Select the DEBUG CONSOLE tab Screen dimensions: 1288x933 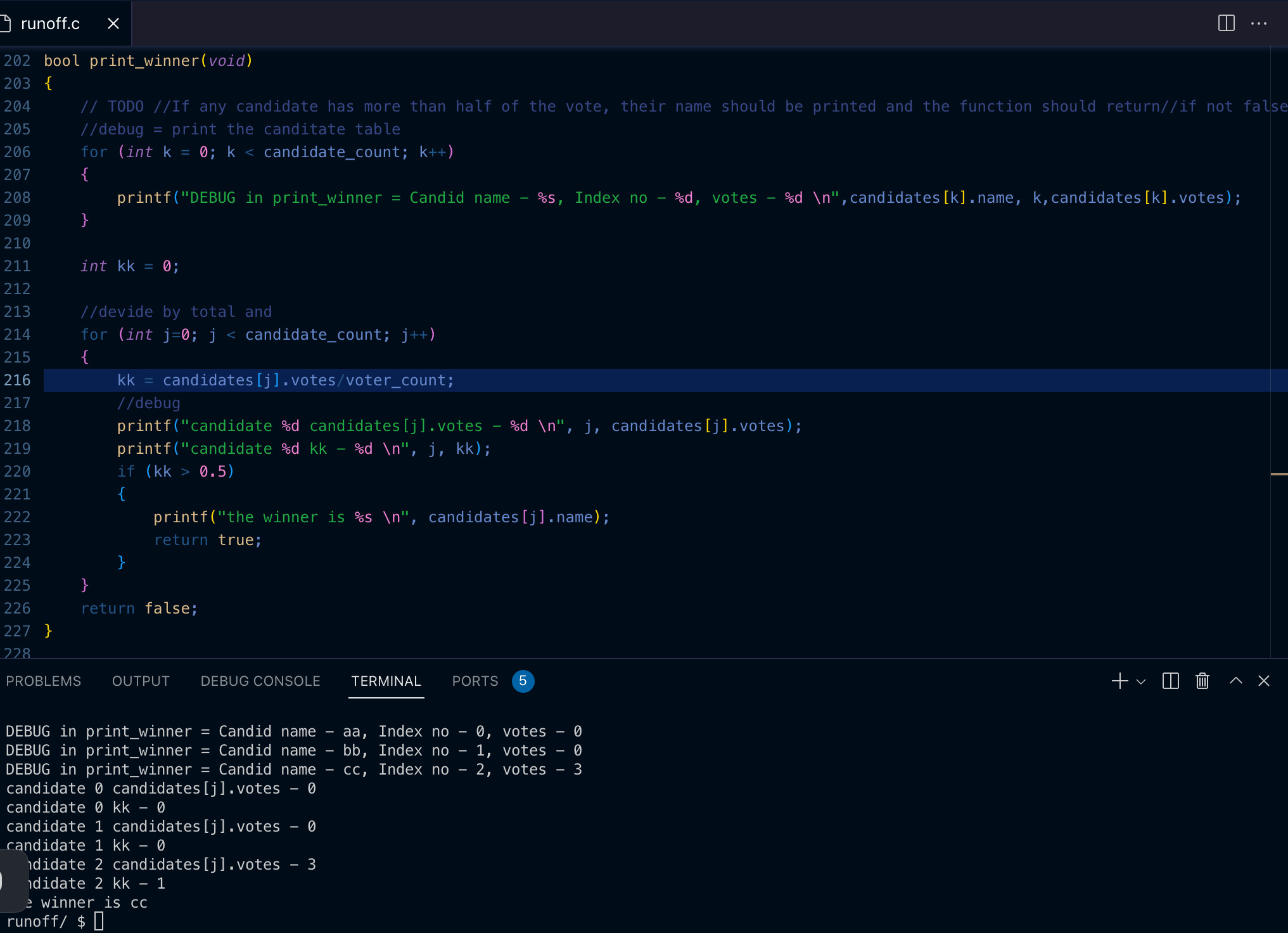pos(260,681)
